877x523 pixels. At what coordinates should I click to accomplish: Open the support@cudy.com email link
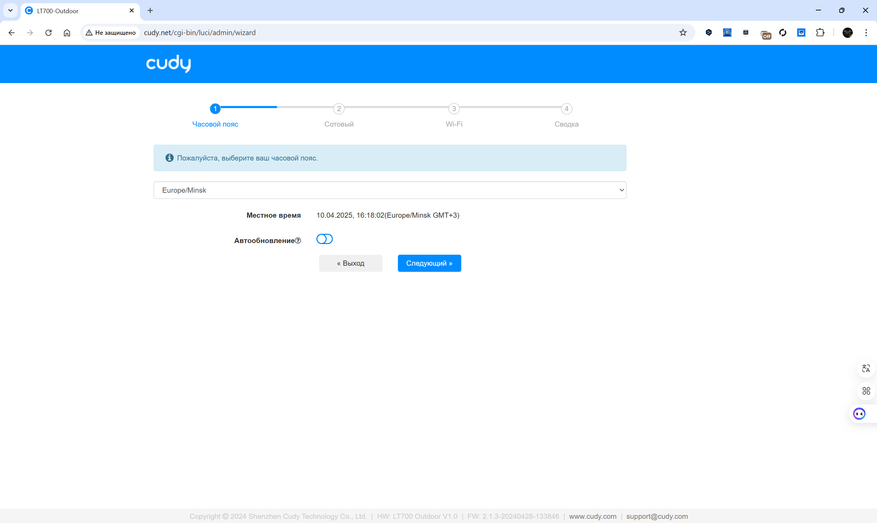[657, 516]
